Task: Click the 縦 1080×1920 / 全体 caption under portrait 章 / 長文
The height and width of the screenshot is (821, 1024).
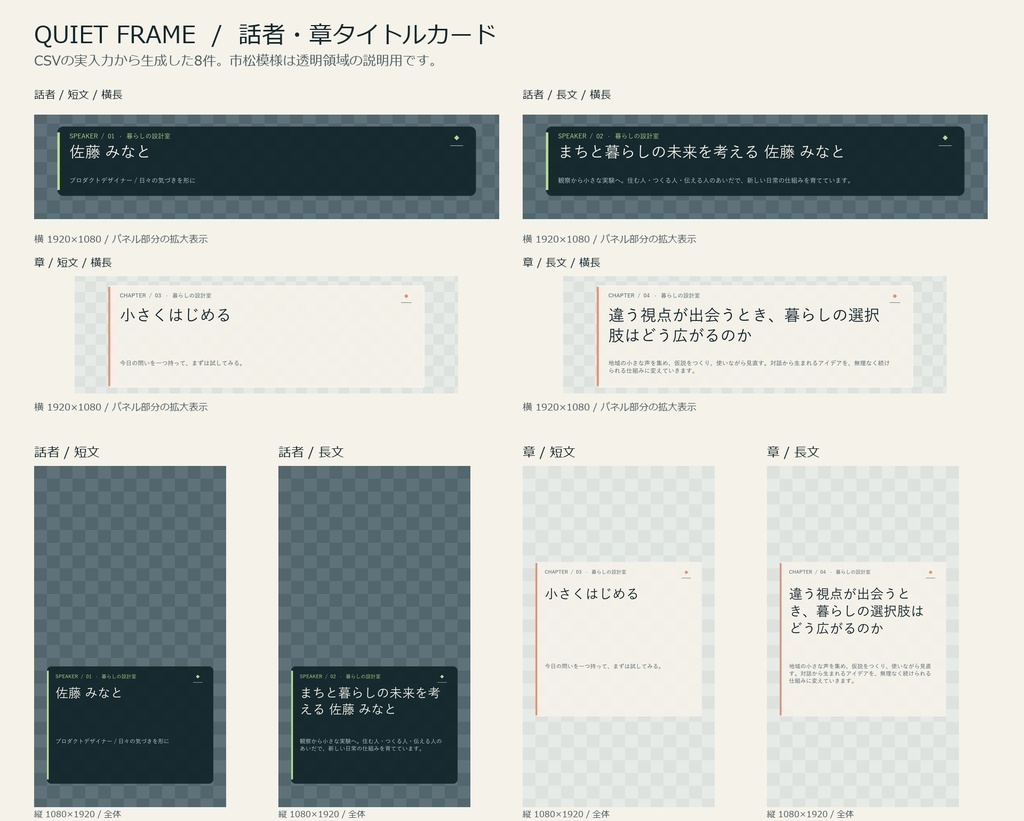Action: 810,814
